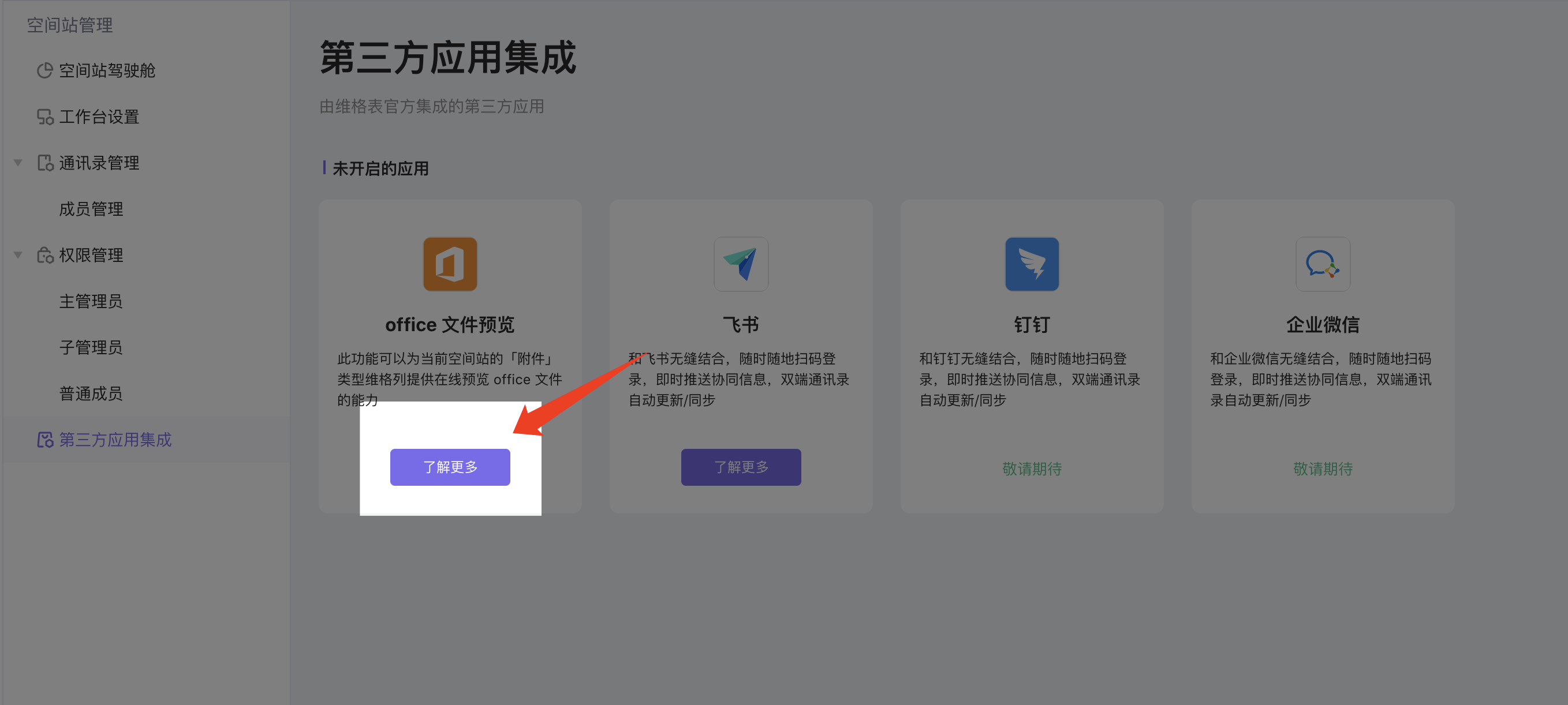Collapse the 通讯录管理 tree arrow

pyautogui.click(x=18, y=163)
